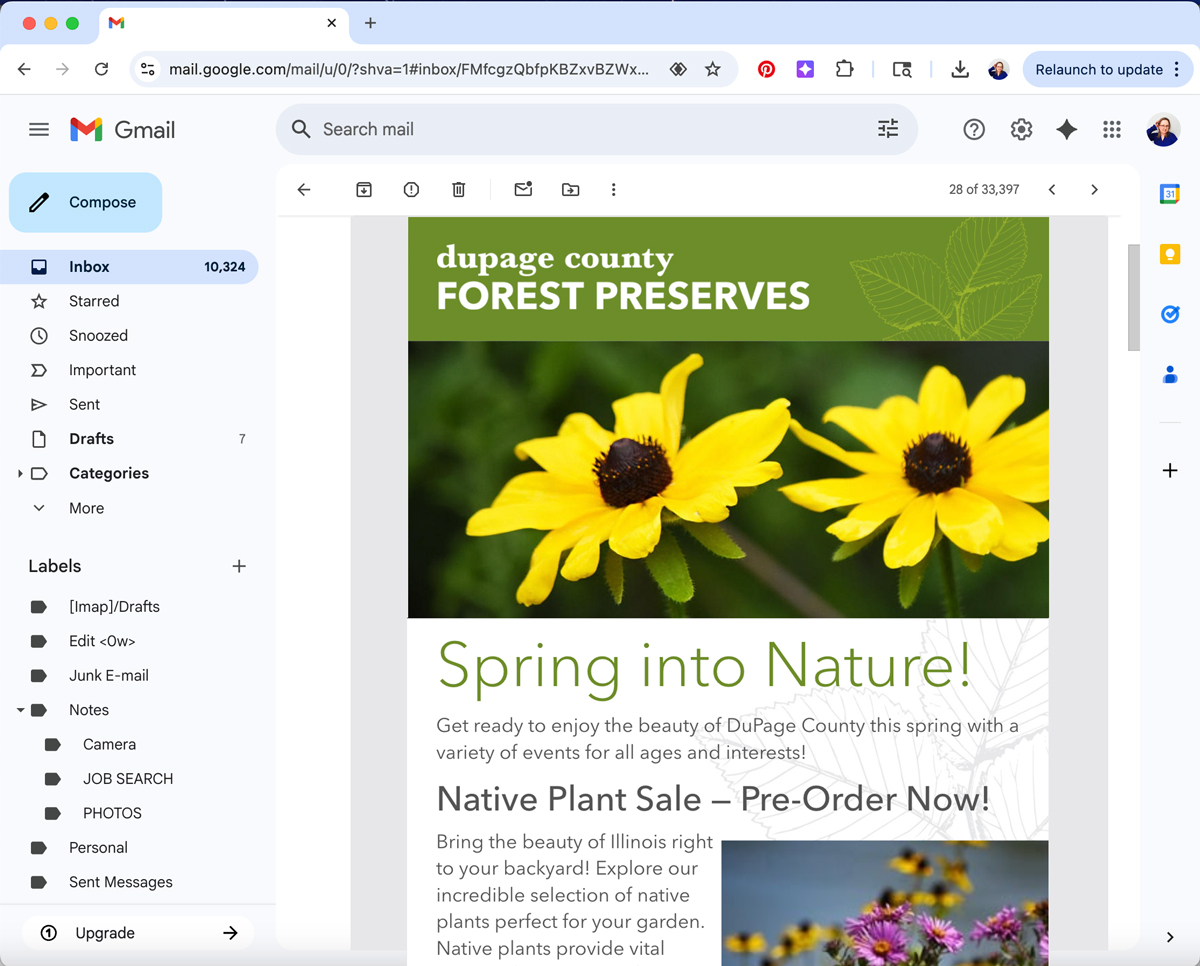Collapse the Notes label tree

(x=20, y=710)
